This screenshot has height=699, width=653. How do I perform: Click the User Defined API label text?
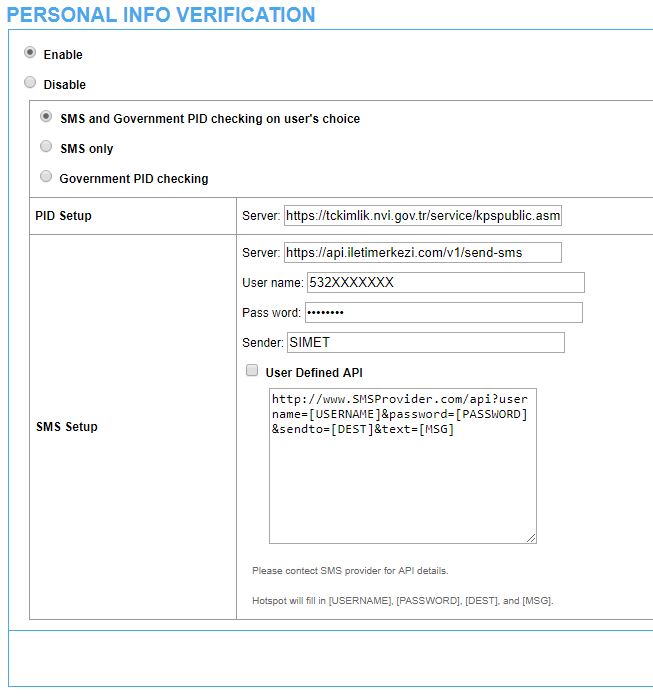314,372
